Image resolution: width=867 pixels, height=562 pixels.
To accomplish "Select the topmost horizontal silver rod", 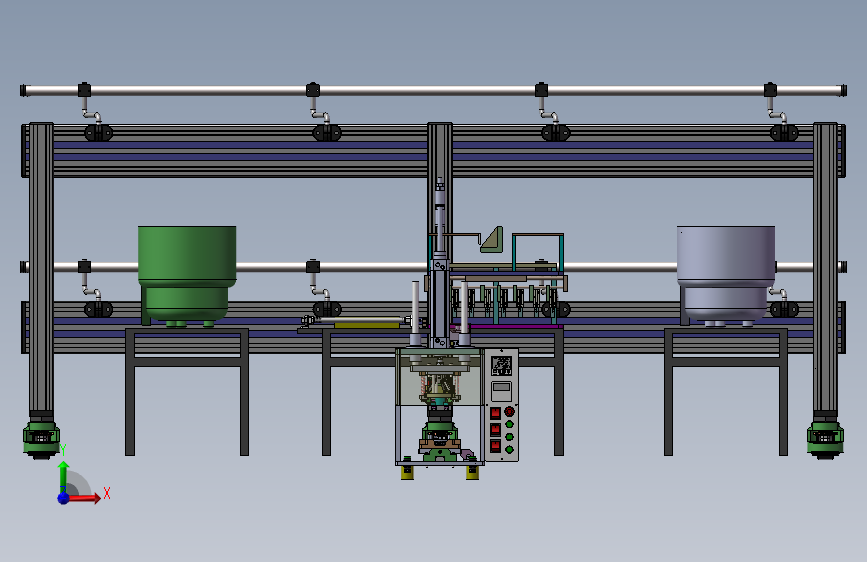I will (x=434, y=90).
